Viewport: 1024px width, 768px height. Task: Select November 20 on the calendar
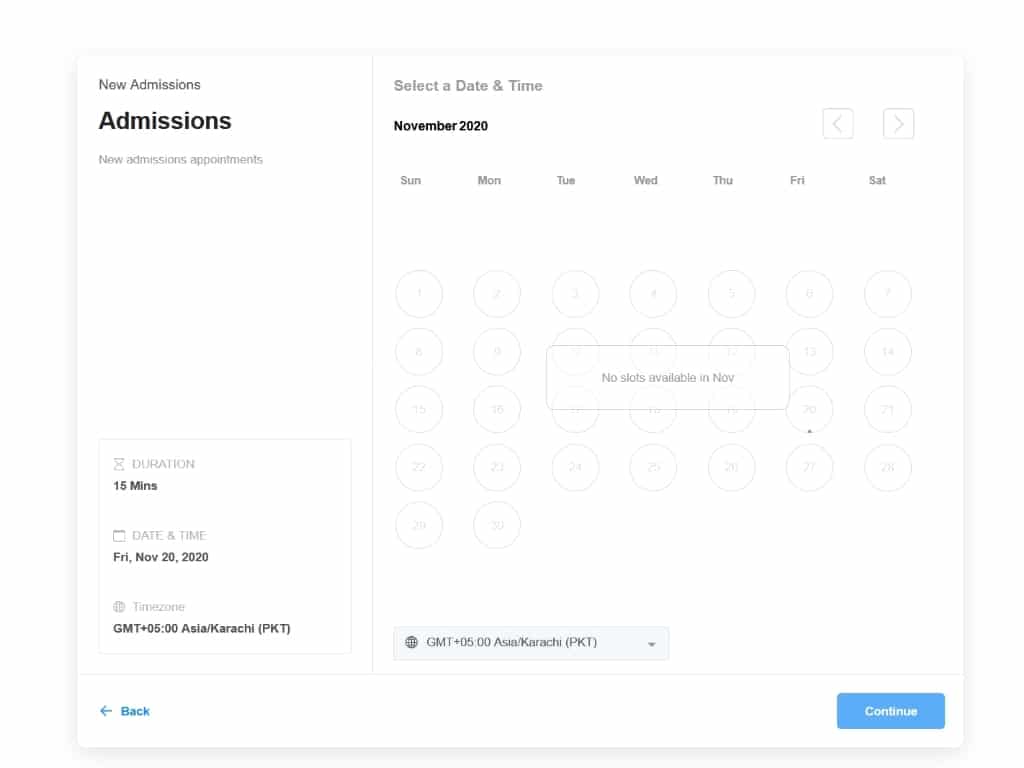809,409
